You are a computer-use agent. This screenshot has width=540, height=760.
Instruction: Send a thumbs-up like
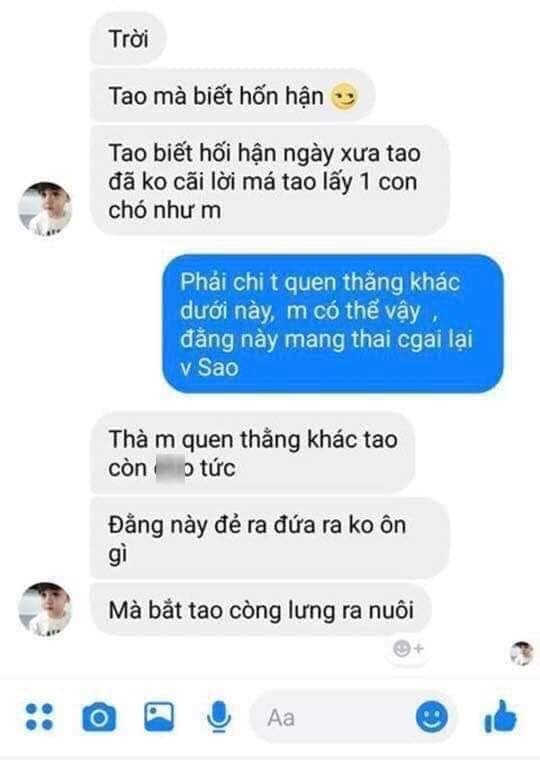click(501, 716)
